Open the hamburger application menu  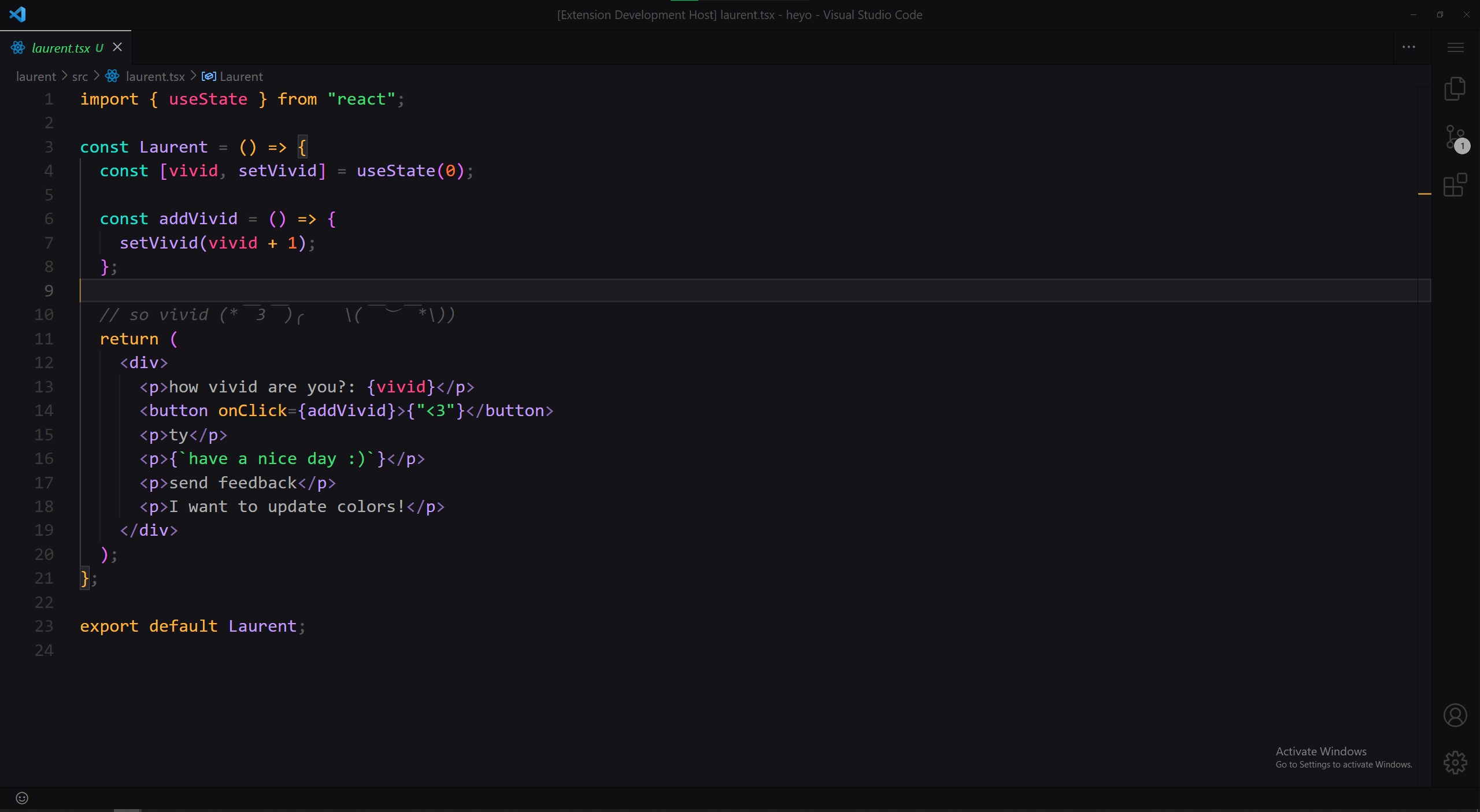point(1455,47)
